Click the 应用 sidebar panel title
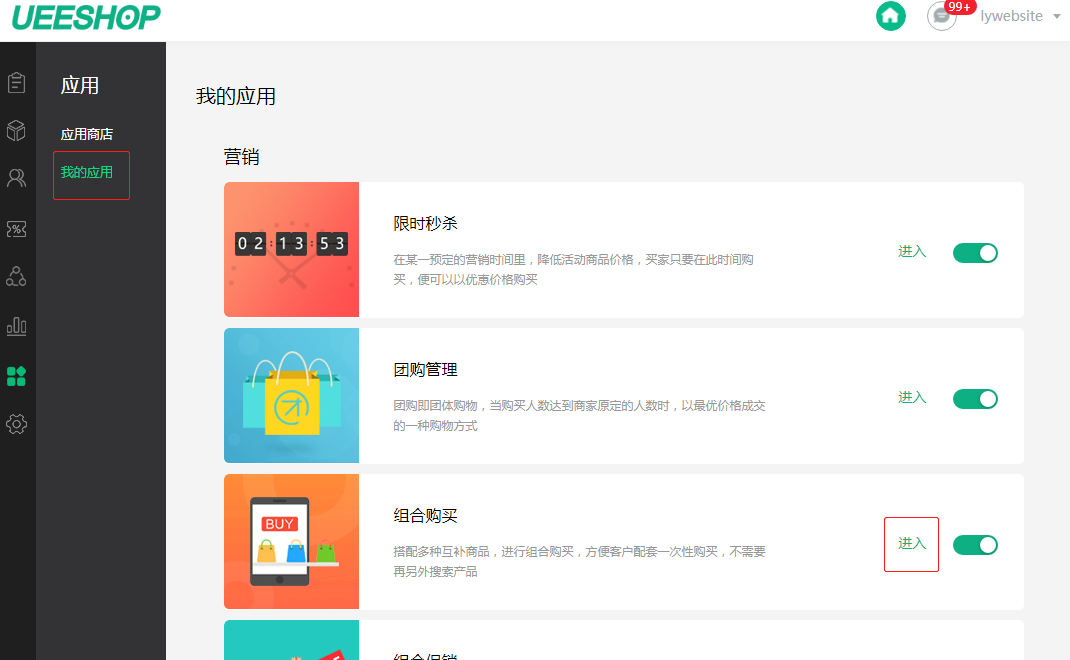This screenshot has width=1070, height=660. 80,85
